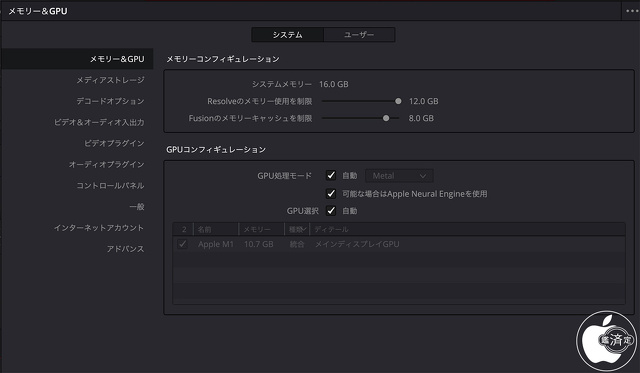Open the Metal GPU mode dropdown
This screenshot has width=640, height=373.
click(x=399, y=176)
